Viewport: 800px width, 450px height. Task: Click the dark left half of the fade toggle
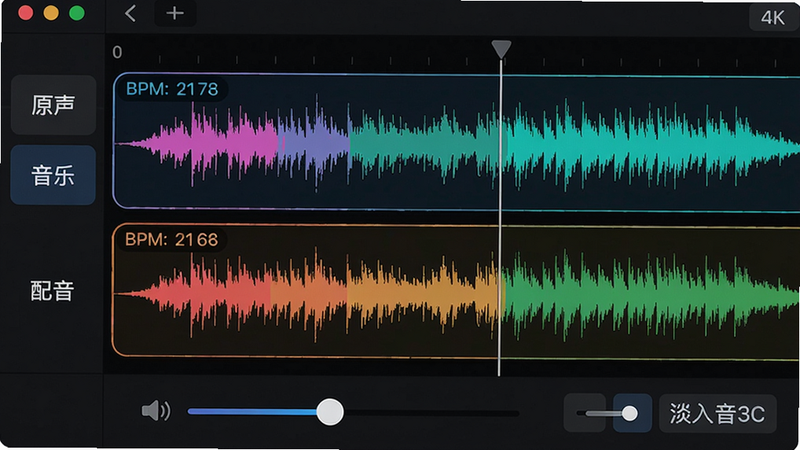pyautogui.click(x=585, y=413)
